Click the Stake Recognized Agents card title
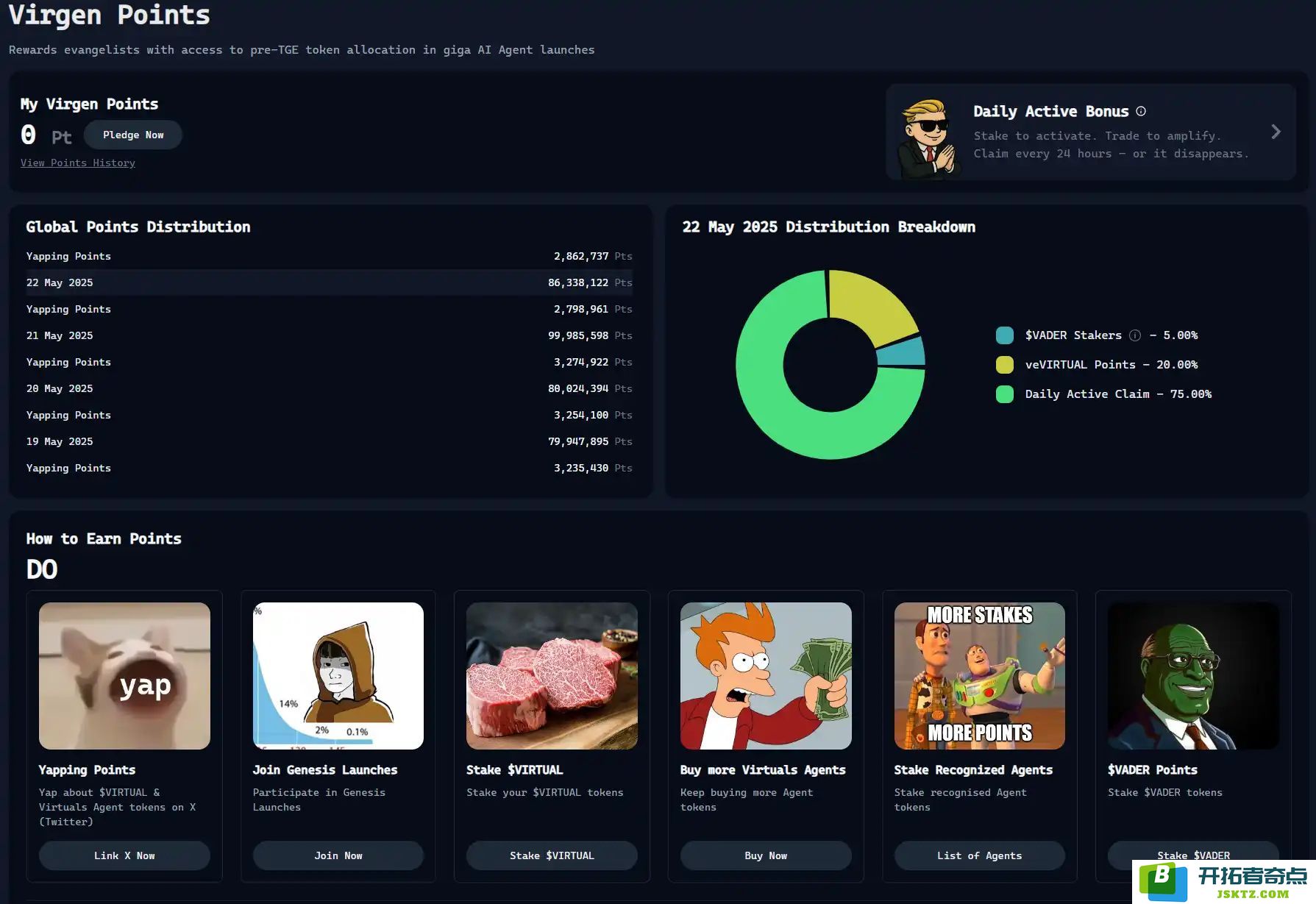The image size is (1316, 904). pyautogui.click(x=973, y=770)
